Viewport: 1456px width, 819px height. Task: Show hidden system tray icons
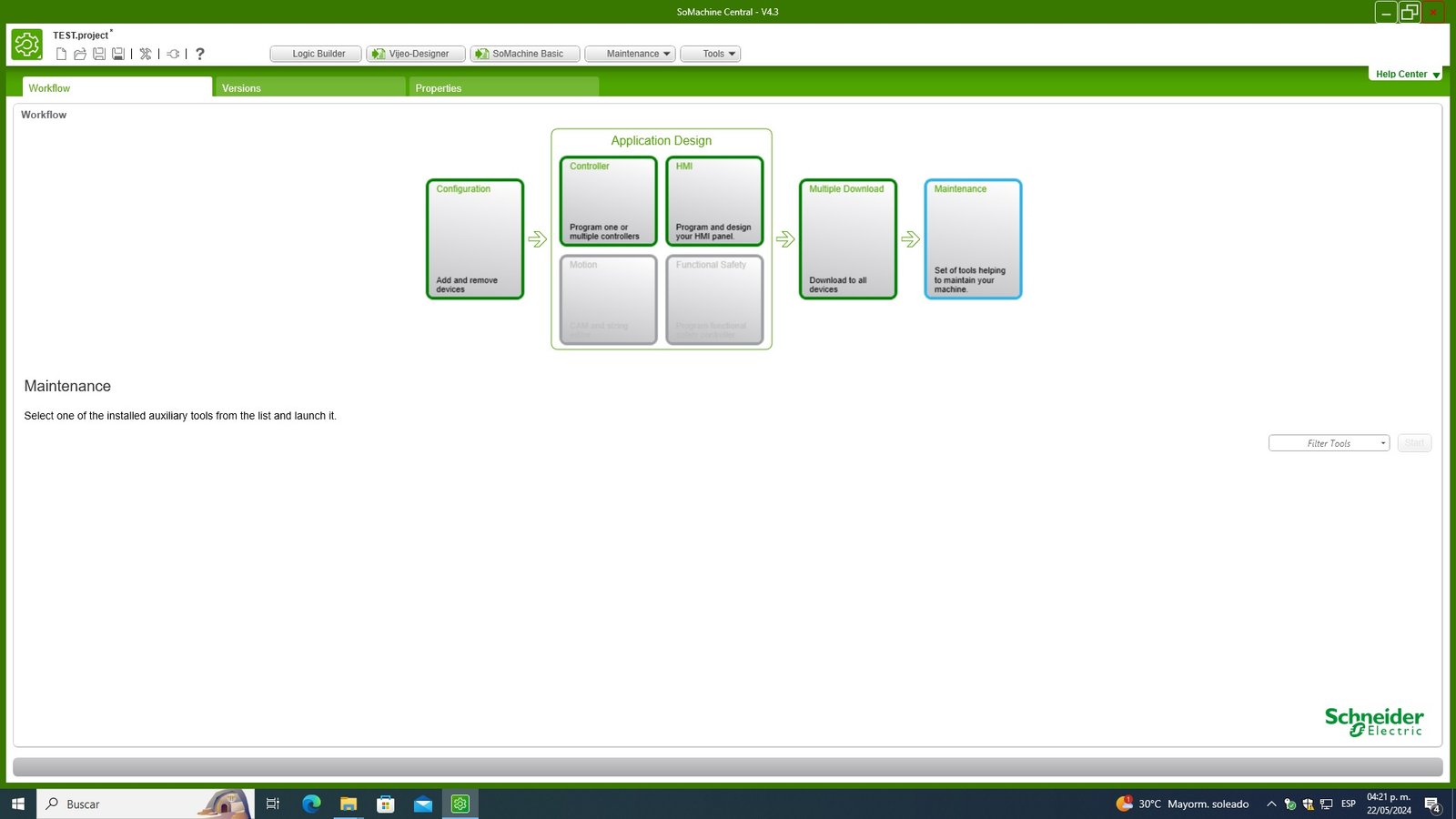[1271, 804]
